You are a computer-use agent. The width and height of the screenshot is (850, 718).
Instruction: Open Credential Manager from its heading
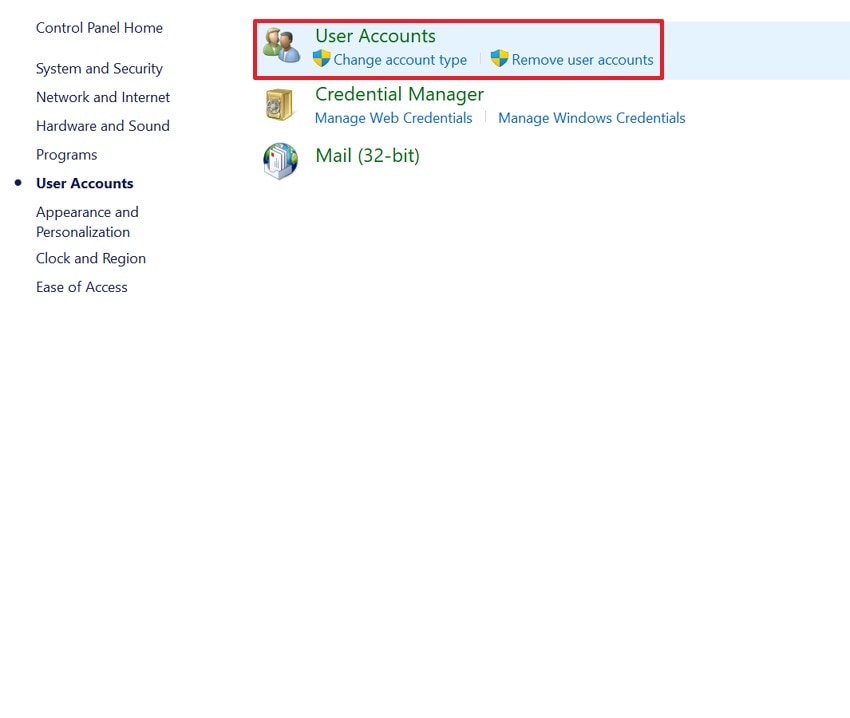pyautogui.click(x=399, y=94)
